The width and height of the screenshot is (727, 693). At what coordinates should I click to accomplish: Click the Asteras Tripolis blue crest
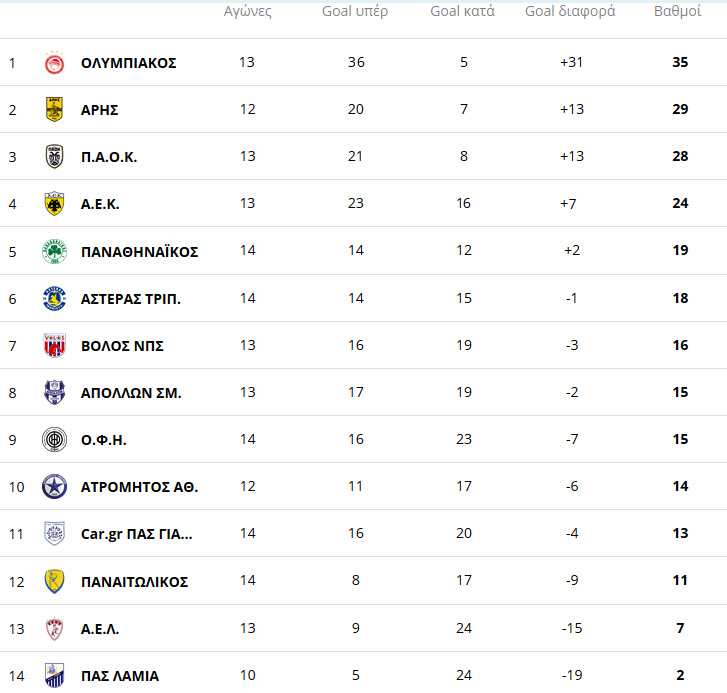pos(54,299)
